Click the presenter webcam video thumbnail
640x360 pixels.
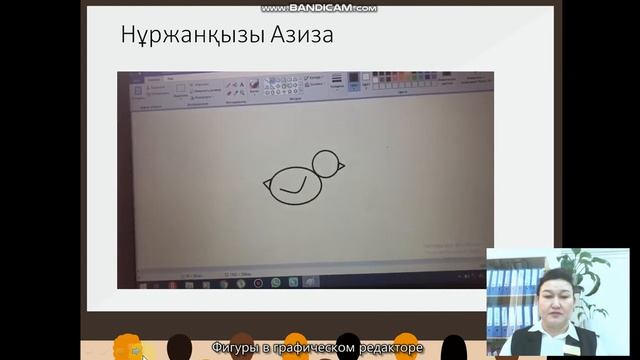pyautogui.click(x=558, y=302)
